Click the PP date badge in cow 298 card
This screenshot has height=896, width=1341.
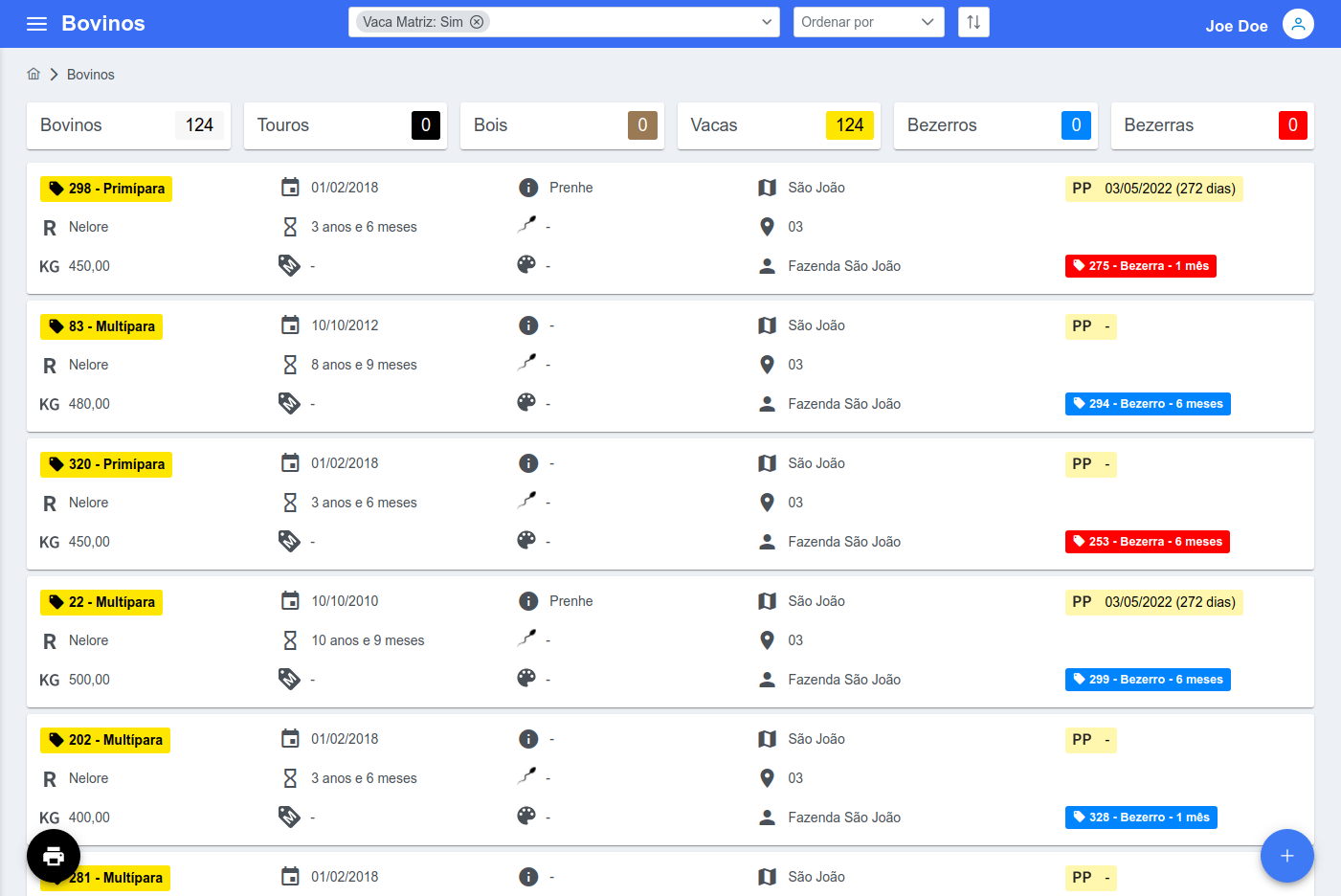(x=1154, y=189)
